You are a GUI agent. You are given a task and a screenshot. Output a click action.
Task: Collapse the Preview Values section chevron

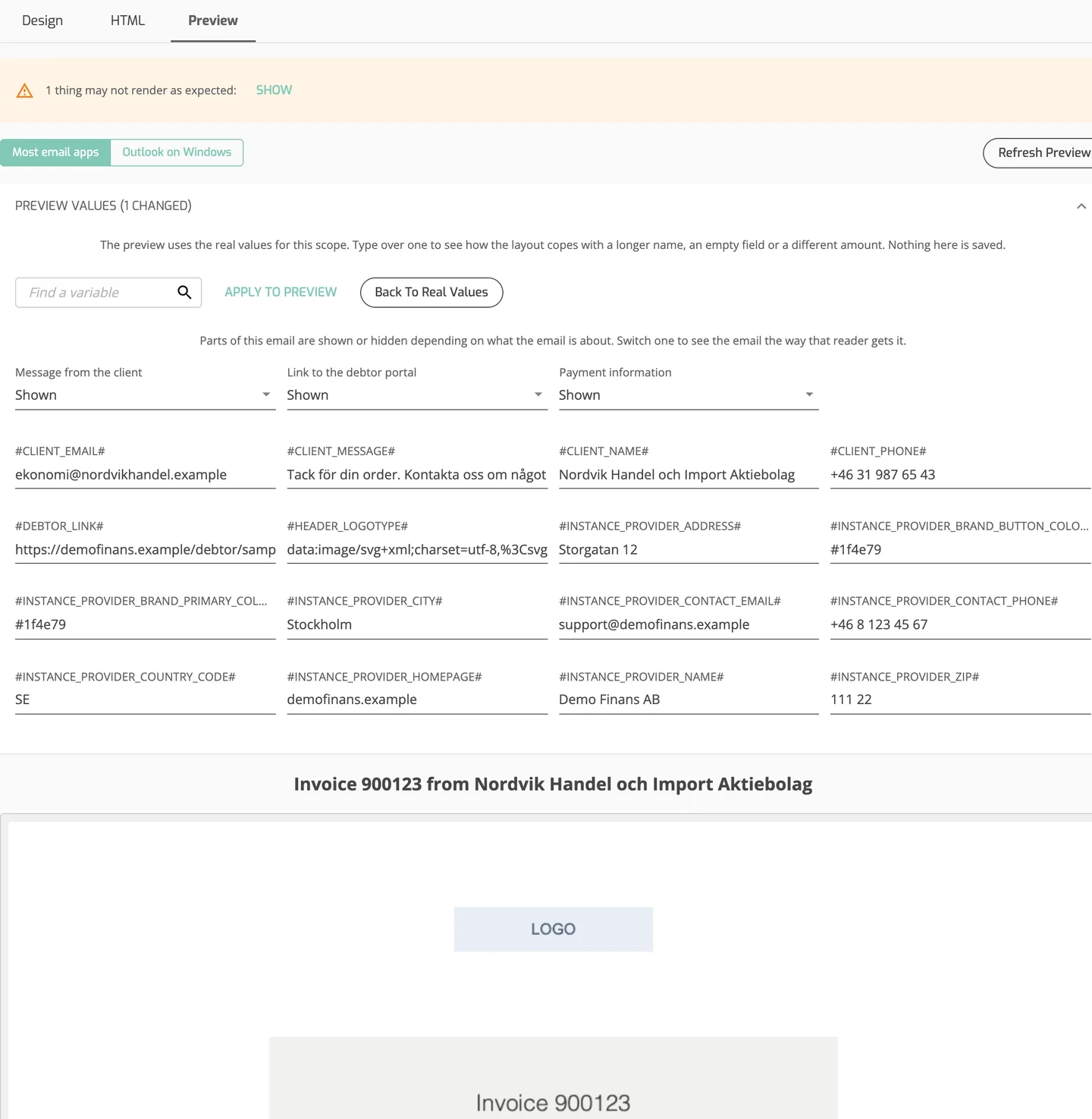click(1081, 206)
